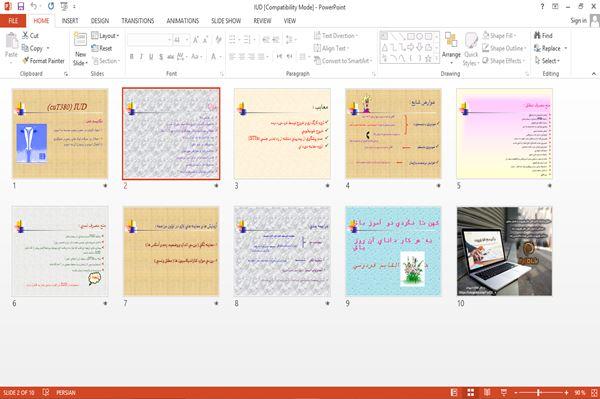The height and width of the screenshot is (399, 600).
Task: Click Quick Styles button
Action: click(x=471, y=49)
